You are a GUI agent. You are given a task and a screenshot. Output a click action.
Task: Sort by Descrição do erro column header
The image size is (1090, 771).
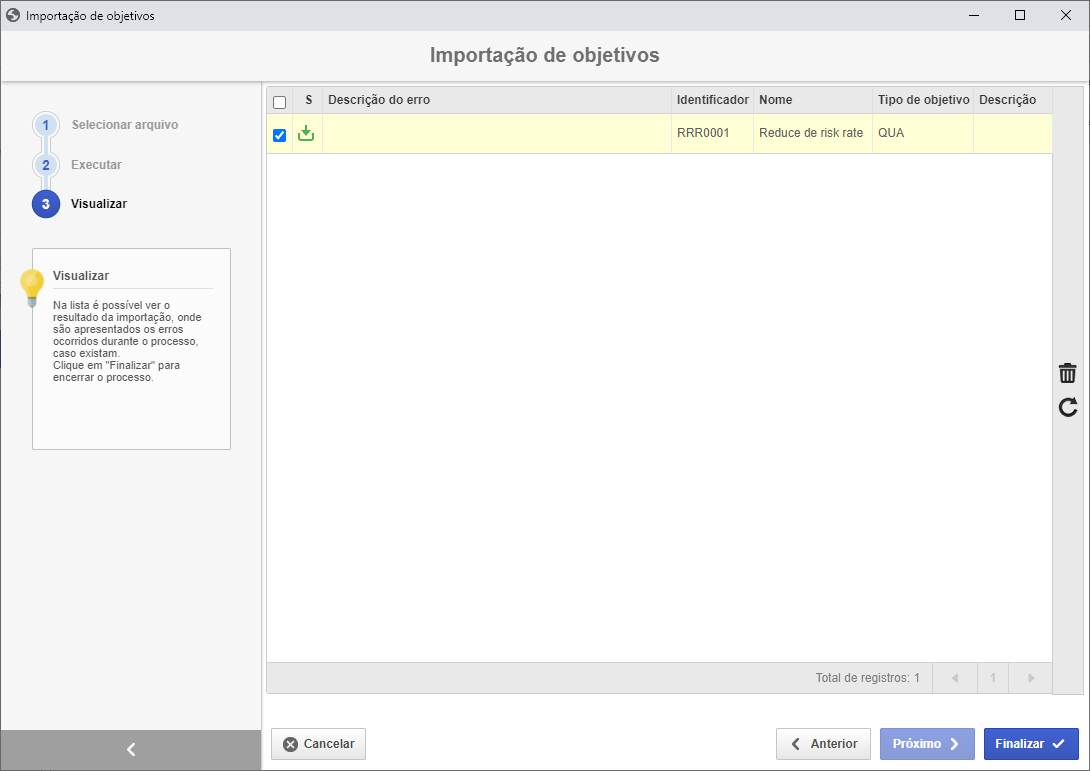point(496,100)
